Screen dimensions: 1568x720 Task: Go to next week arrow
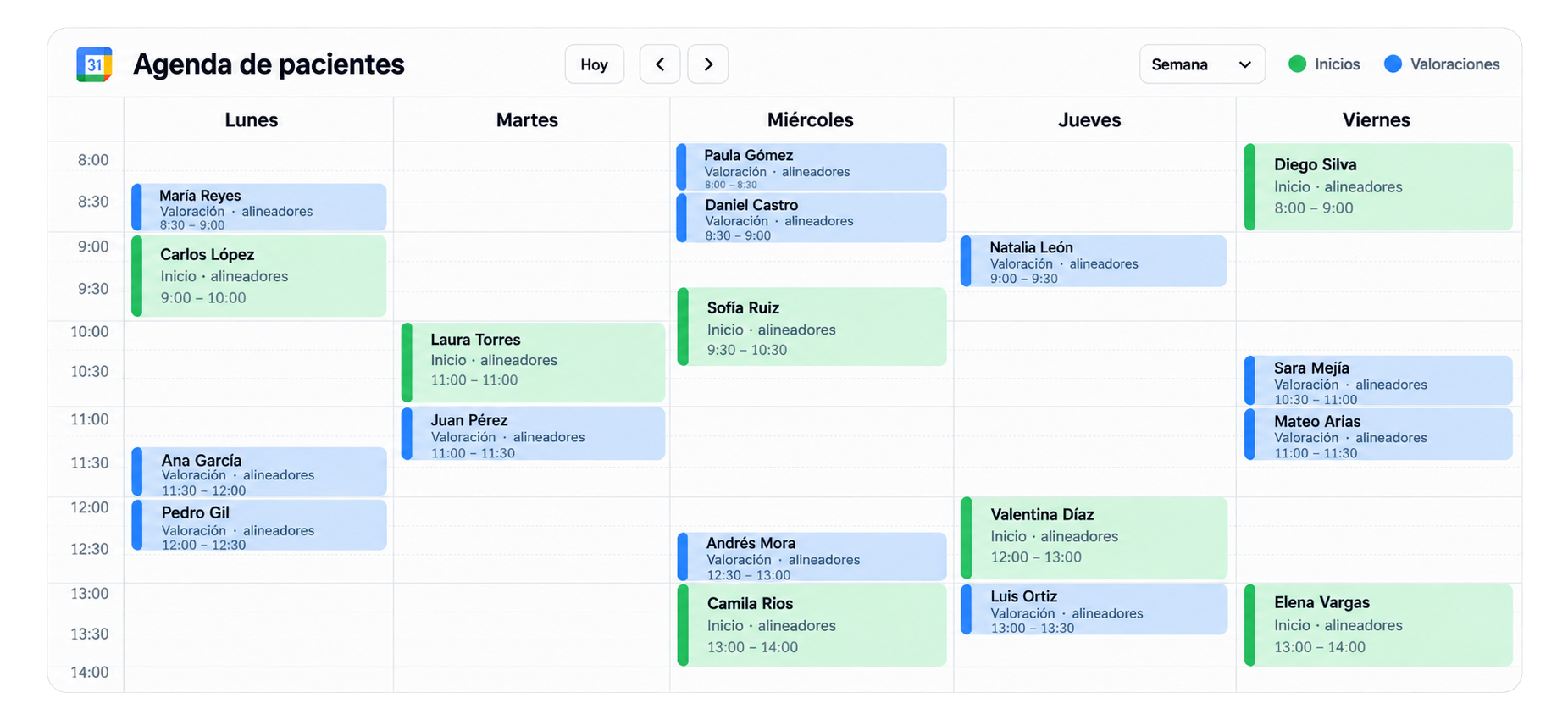(x=708, y=64)
